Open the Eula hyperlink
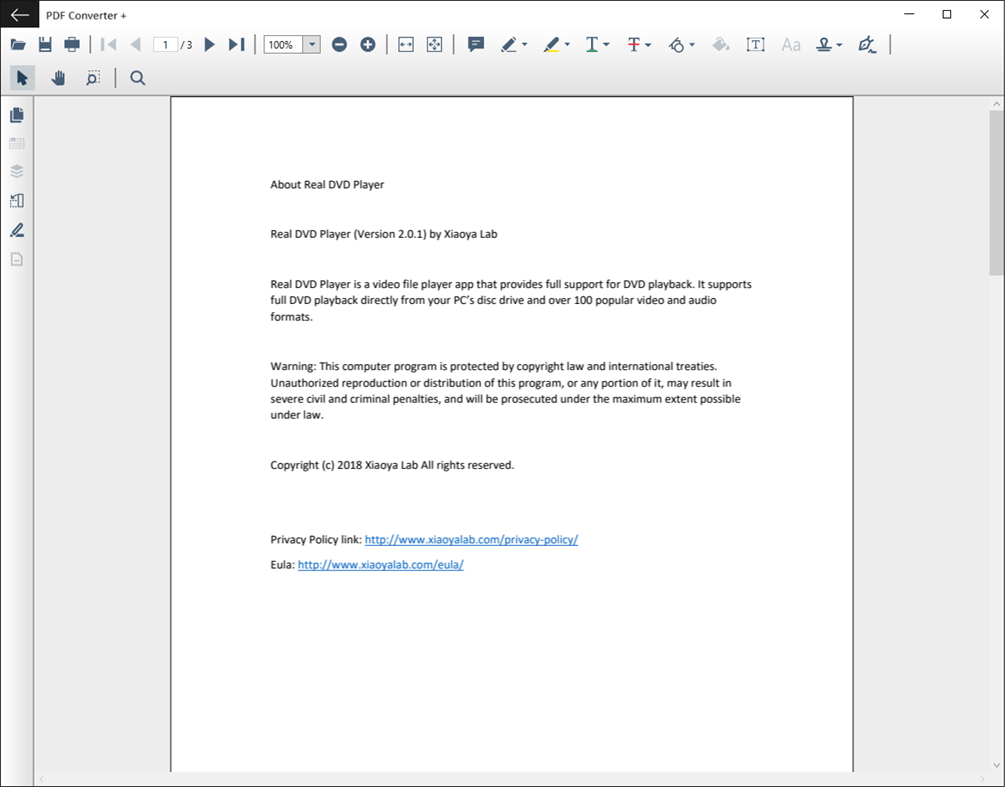 380,564
